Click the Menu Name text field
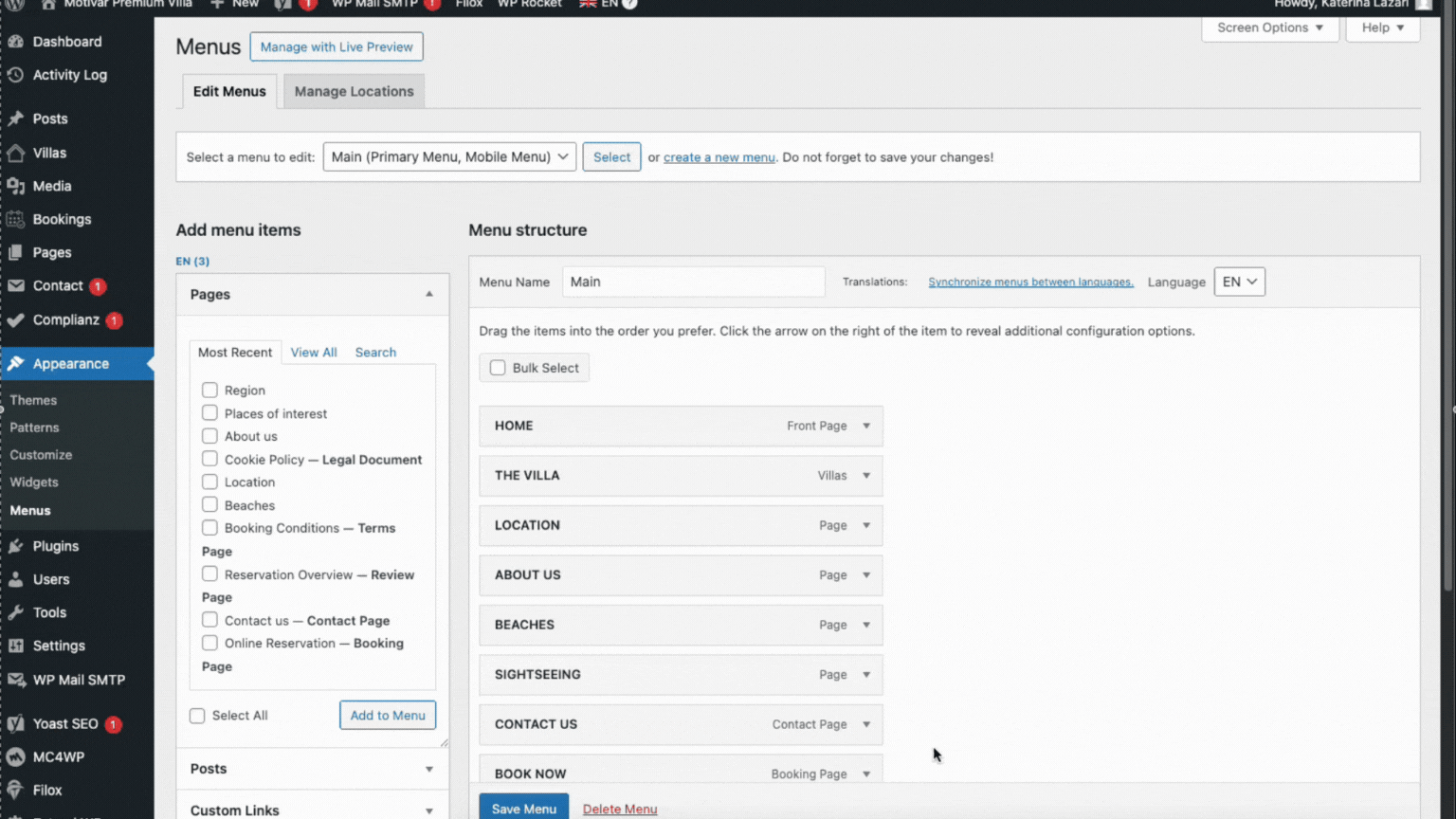Image resolution: width=1456 pixels, height=819 pixels. coord(694,282)
